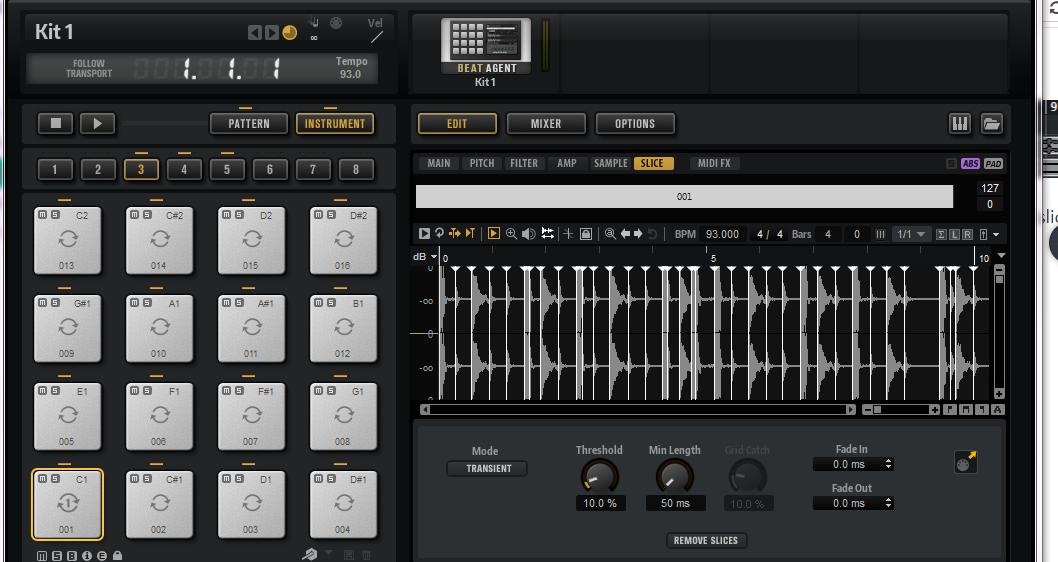Click the BPM 93.000 field
1058x562 pixels.
point(722,234)
